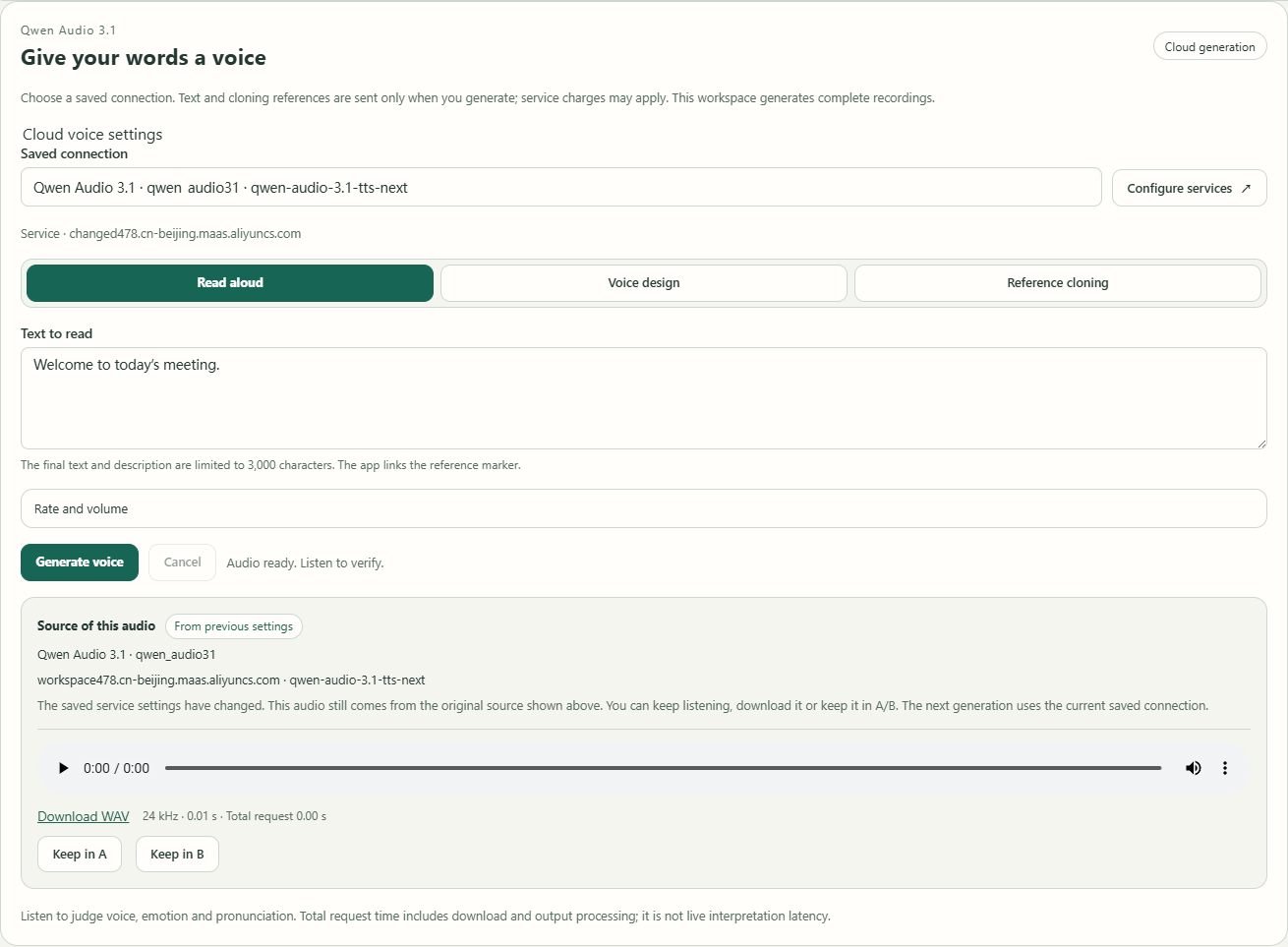This screenshot has height=947, width=1288.
Task: Click the audio time display '0:00 / 0:00'
Action: click(x=116, y=768)
